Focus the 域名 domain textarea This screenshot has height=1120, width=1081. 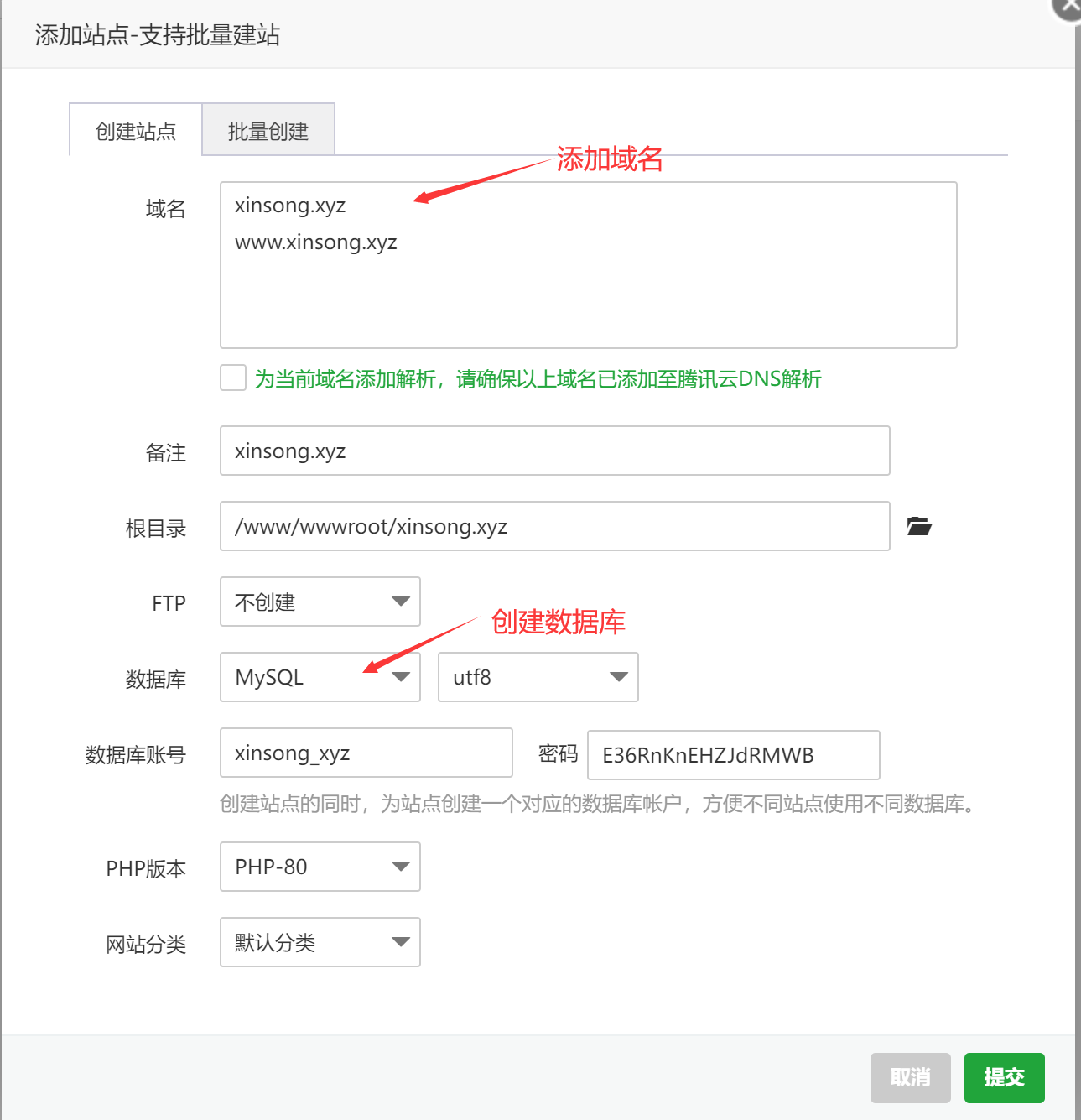click(x=589, y=265)
